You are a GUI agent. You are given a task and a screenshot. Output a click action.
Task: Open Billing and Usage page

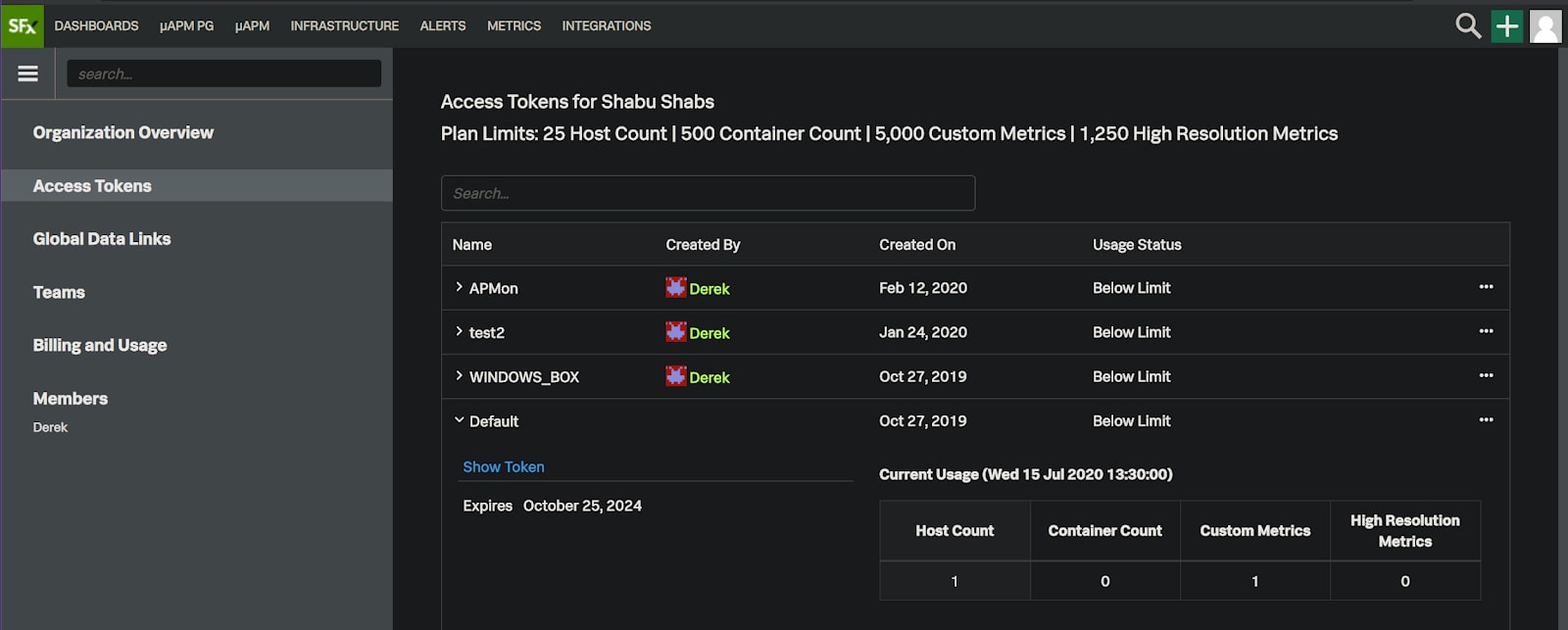coord(100,345)
